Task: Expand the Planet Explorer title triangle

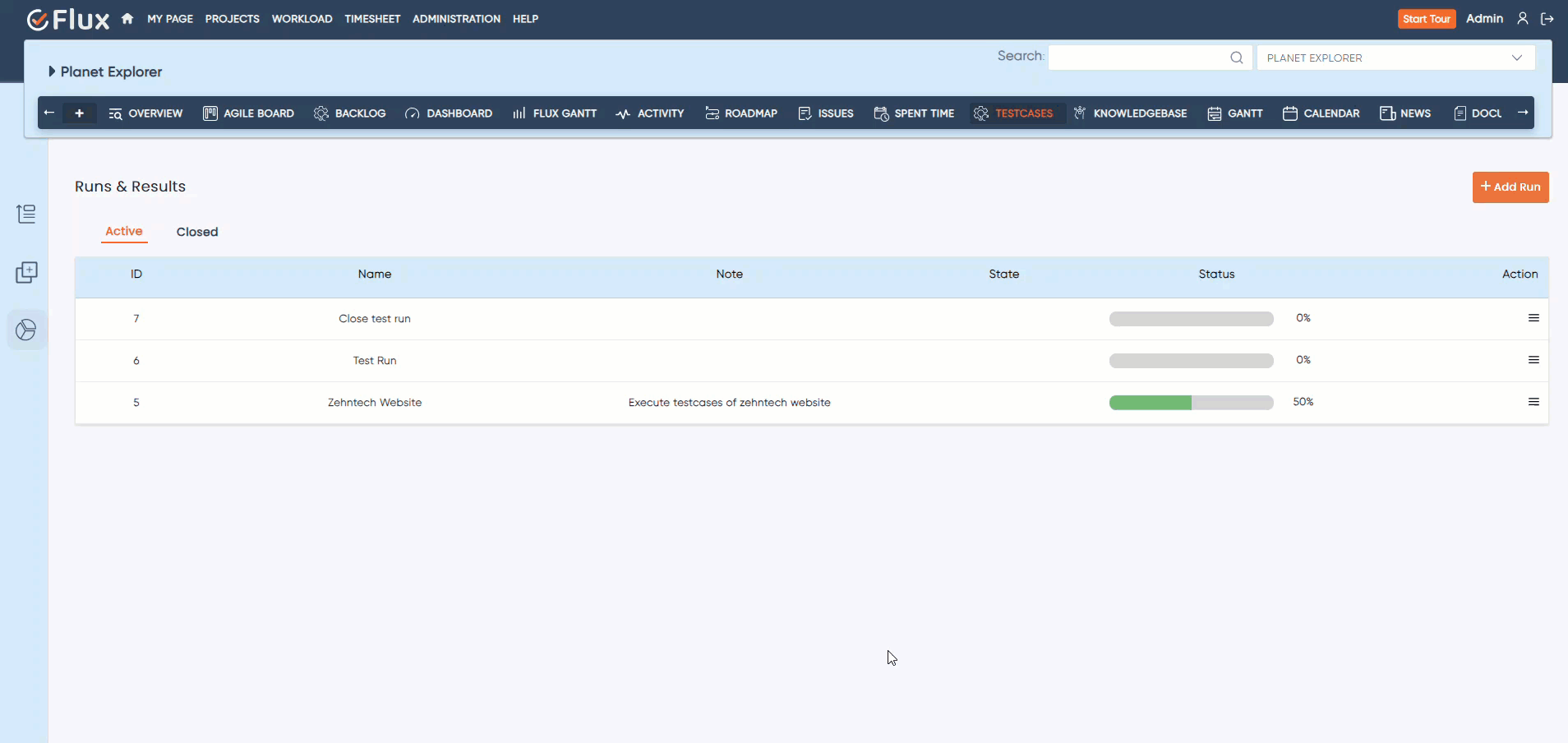Action: pyautogui.click(x=52, y=72)
